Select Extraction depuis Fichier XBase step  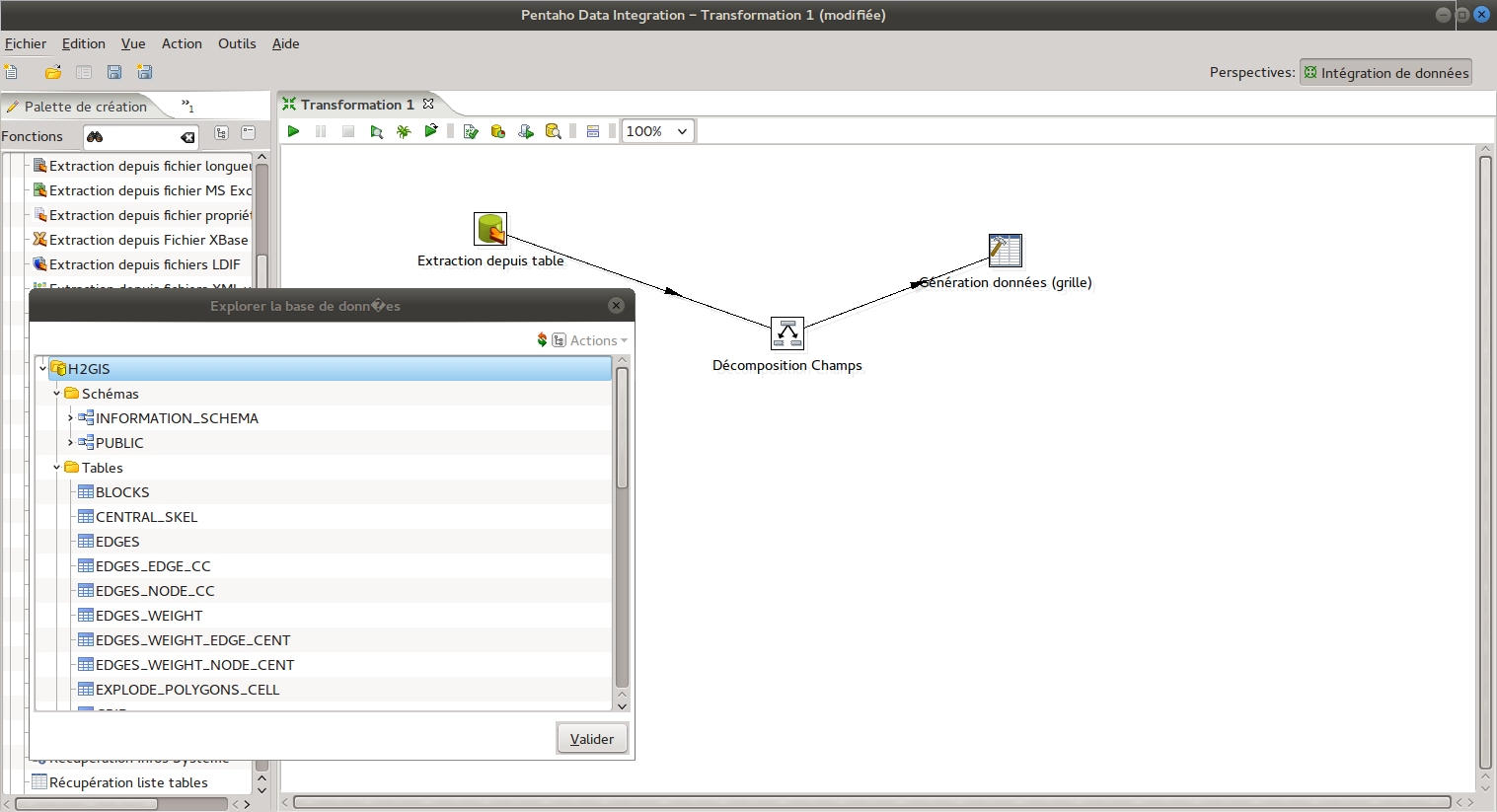(x=140, y=240)
